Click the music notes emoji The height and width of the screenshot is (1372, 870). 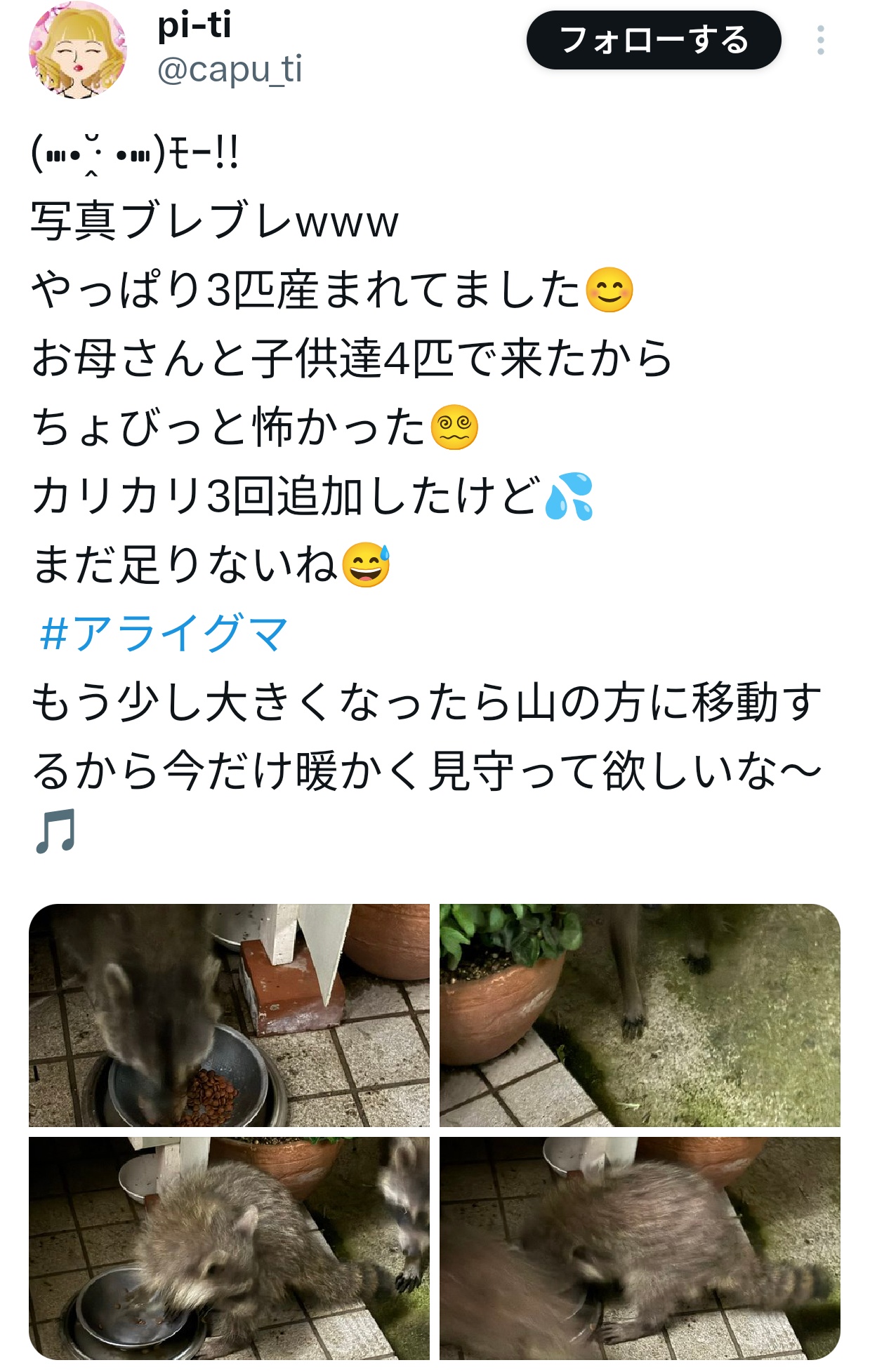(x=55, y=832)
